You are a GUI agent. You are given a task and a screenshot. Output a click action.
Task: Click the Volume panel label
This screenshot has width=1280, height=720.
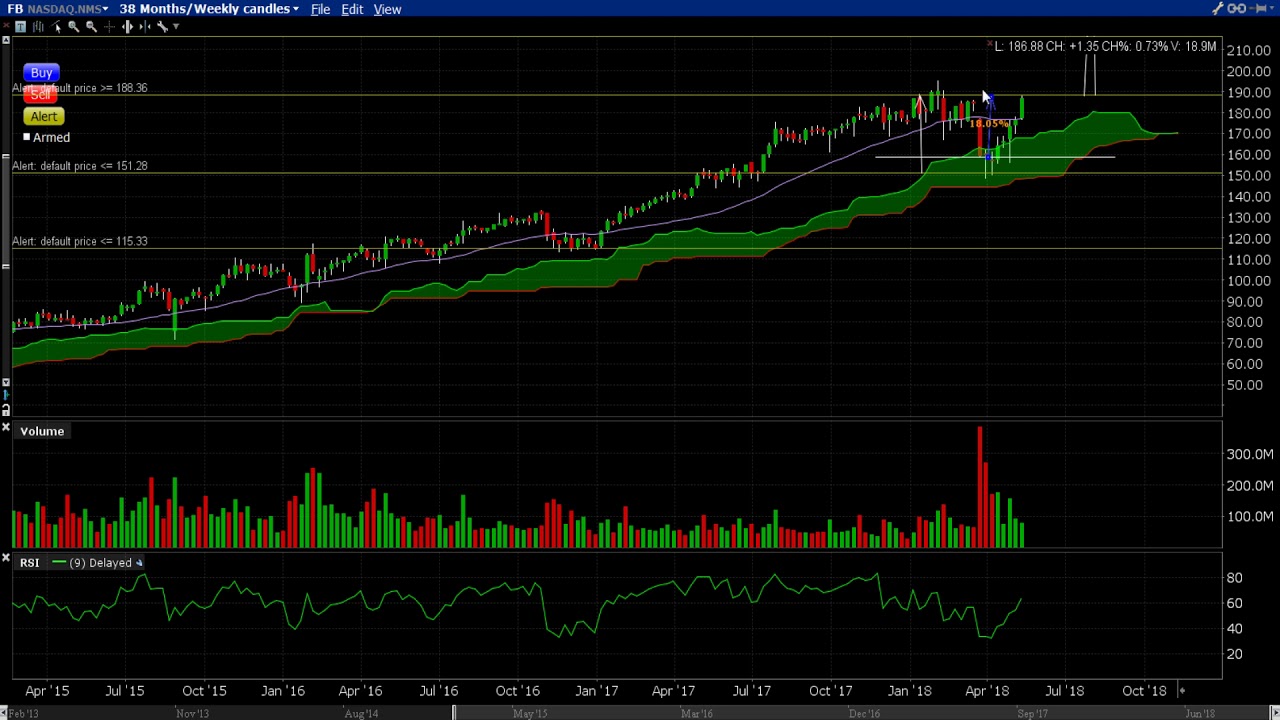[42, 431]
